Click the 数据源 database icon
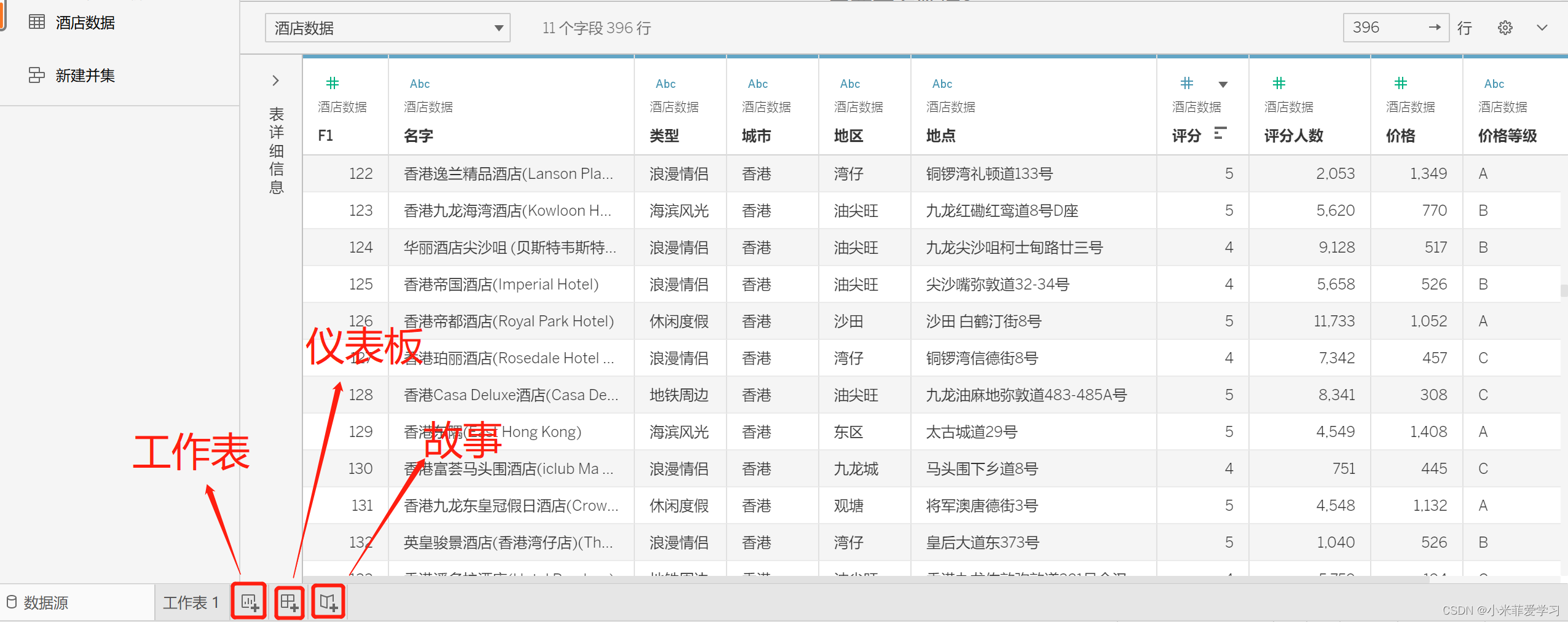Screen dimensions: 1568x622 [12, 602]
